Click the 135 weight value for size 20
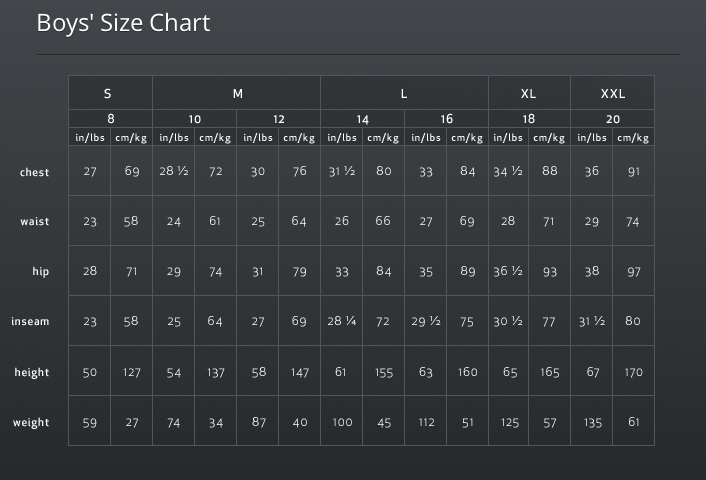Image resolution: width=706 pixels, height=480 pixels. (592, 423)
